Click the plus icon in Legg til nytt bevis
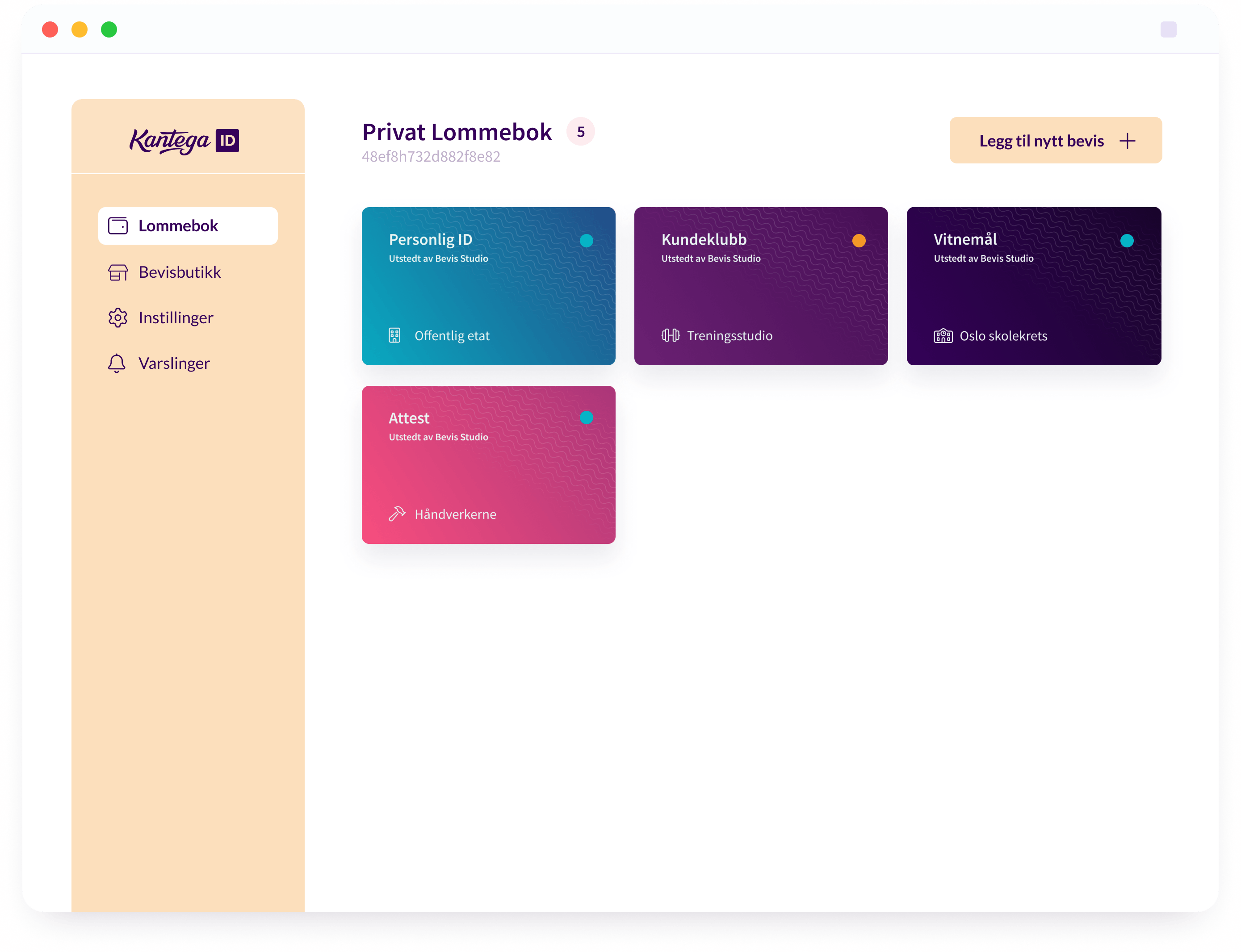 pyautogui.click(x=1127, y=141)
